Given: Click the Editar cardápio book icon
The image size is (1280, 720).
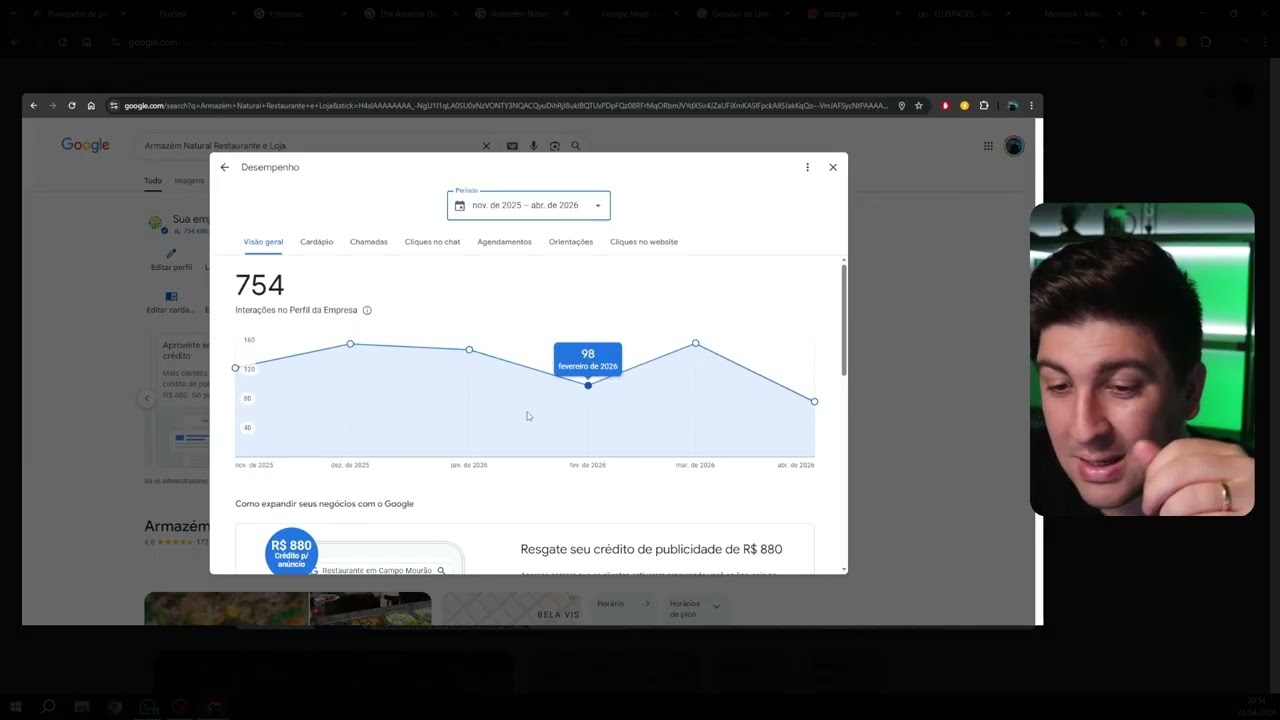Looking at the screenshot, I should click(x=171, y=297).
